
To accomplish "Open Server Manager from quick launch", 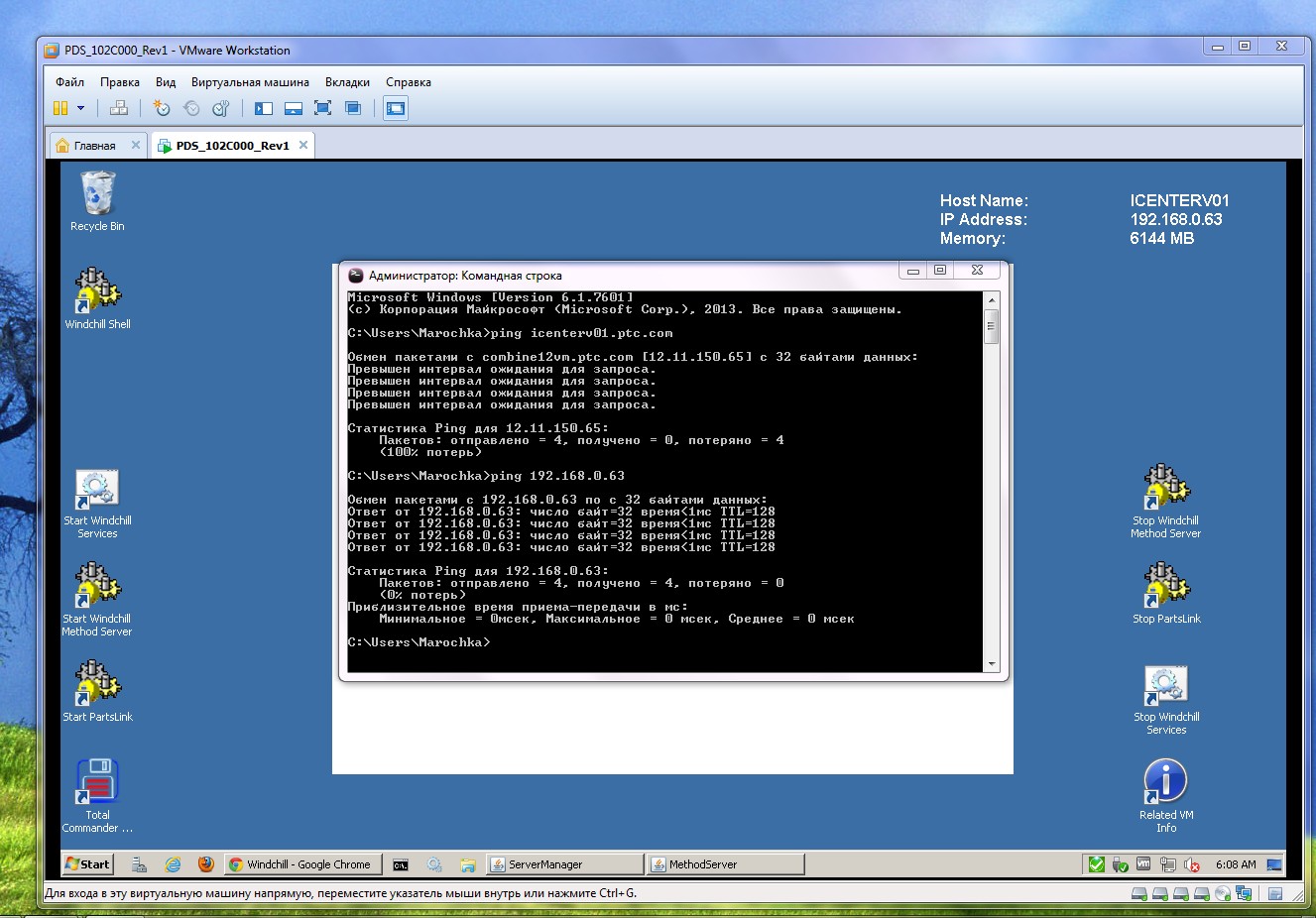I will click(x=139, y=864).
